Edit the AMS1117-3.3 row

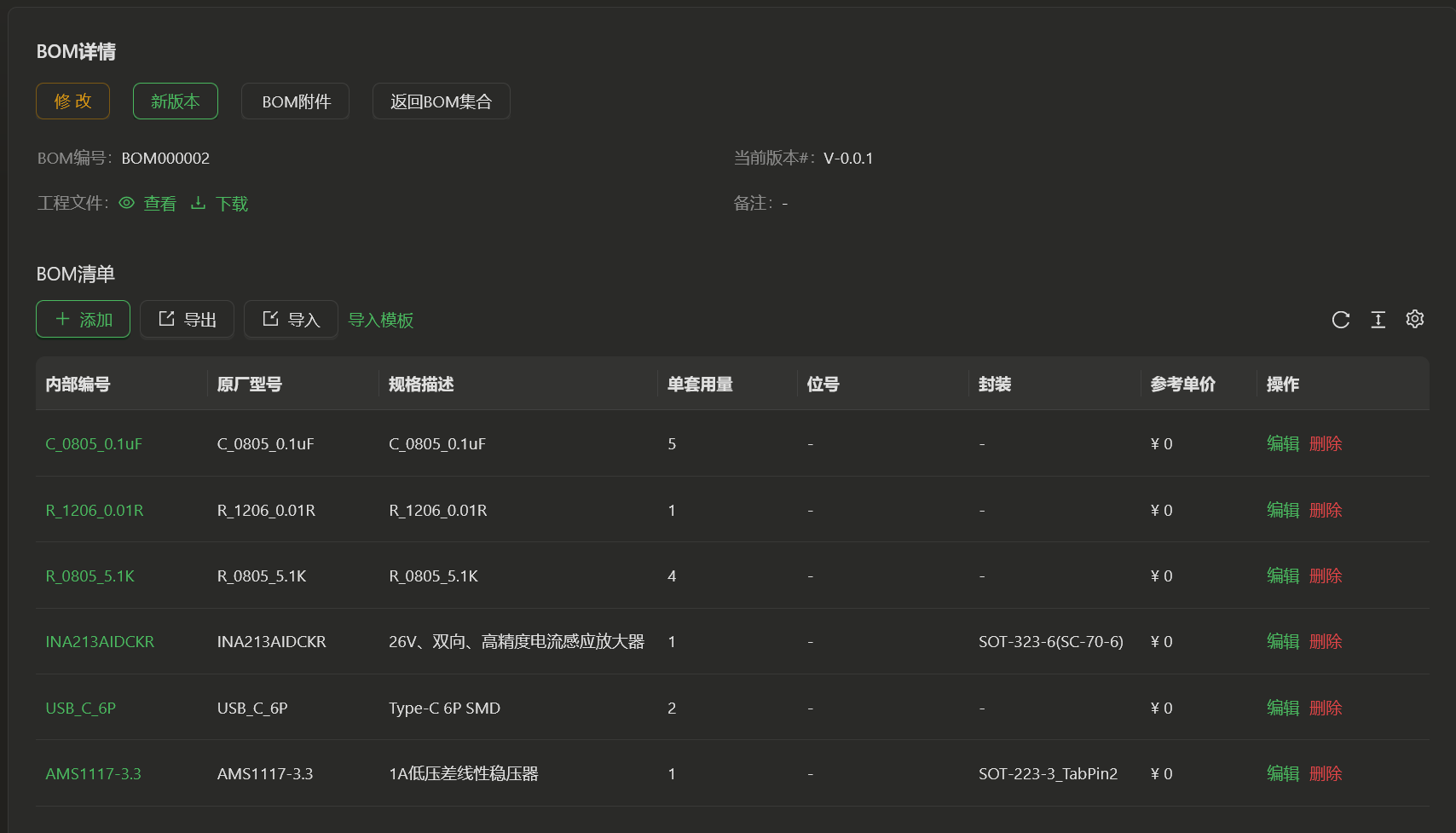(1283, 773)
